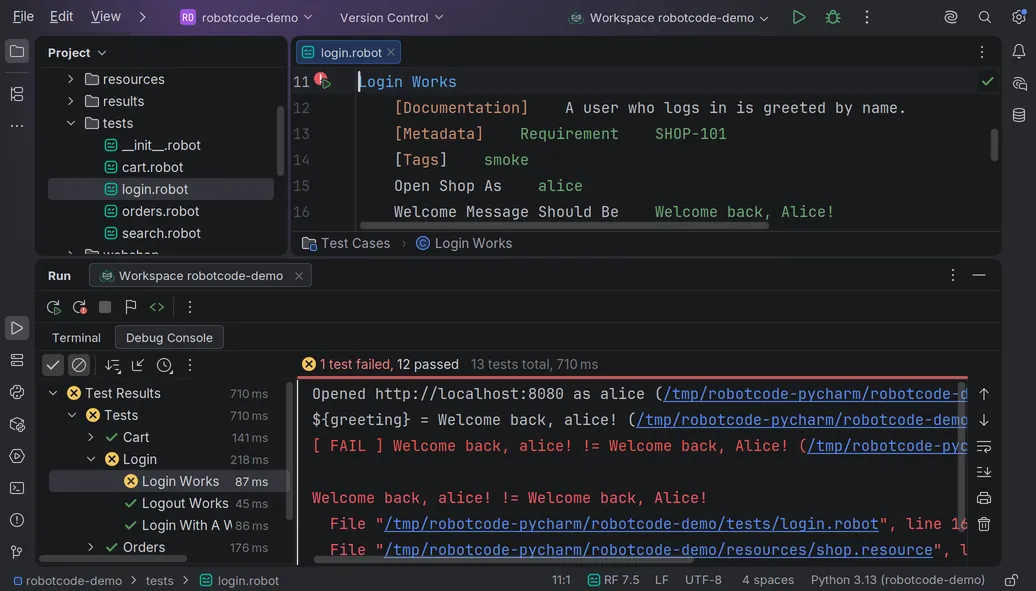Expand the results folder
The height and width of the screenshot is (591, 1036).
coord(71,101)
